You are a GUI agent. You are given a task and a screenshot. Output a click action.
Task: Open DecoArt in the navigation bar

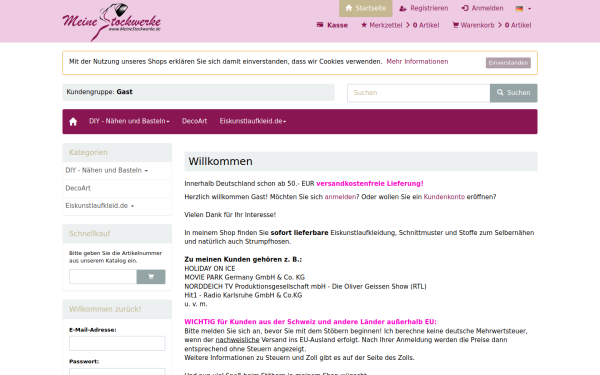pyautogui.click(x=194, y=121)
